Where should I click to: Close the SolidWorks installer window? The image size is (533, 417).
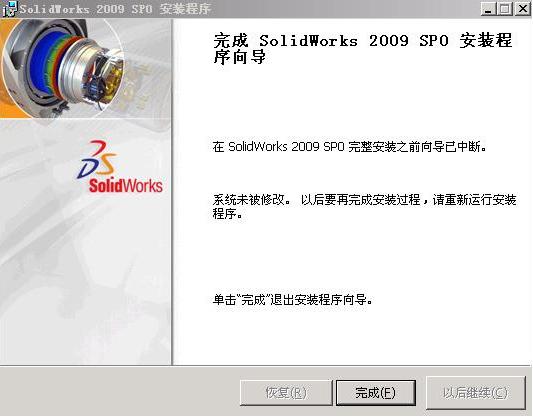(523, 8)
